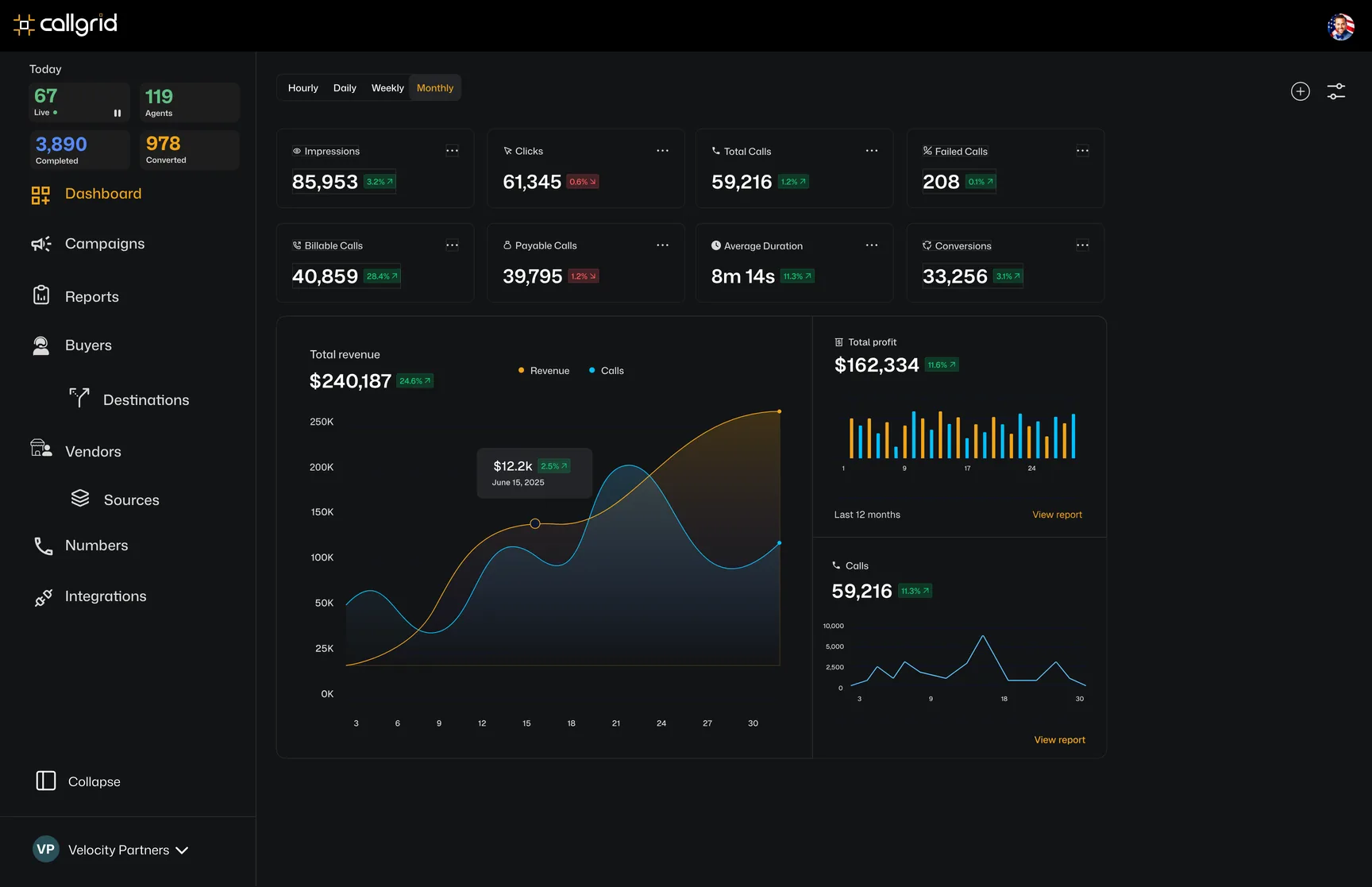Expand the Velocity Partners account chevron
The height and width of the screenshot is (887, 1372).
tap(182, 850)
